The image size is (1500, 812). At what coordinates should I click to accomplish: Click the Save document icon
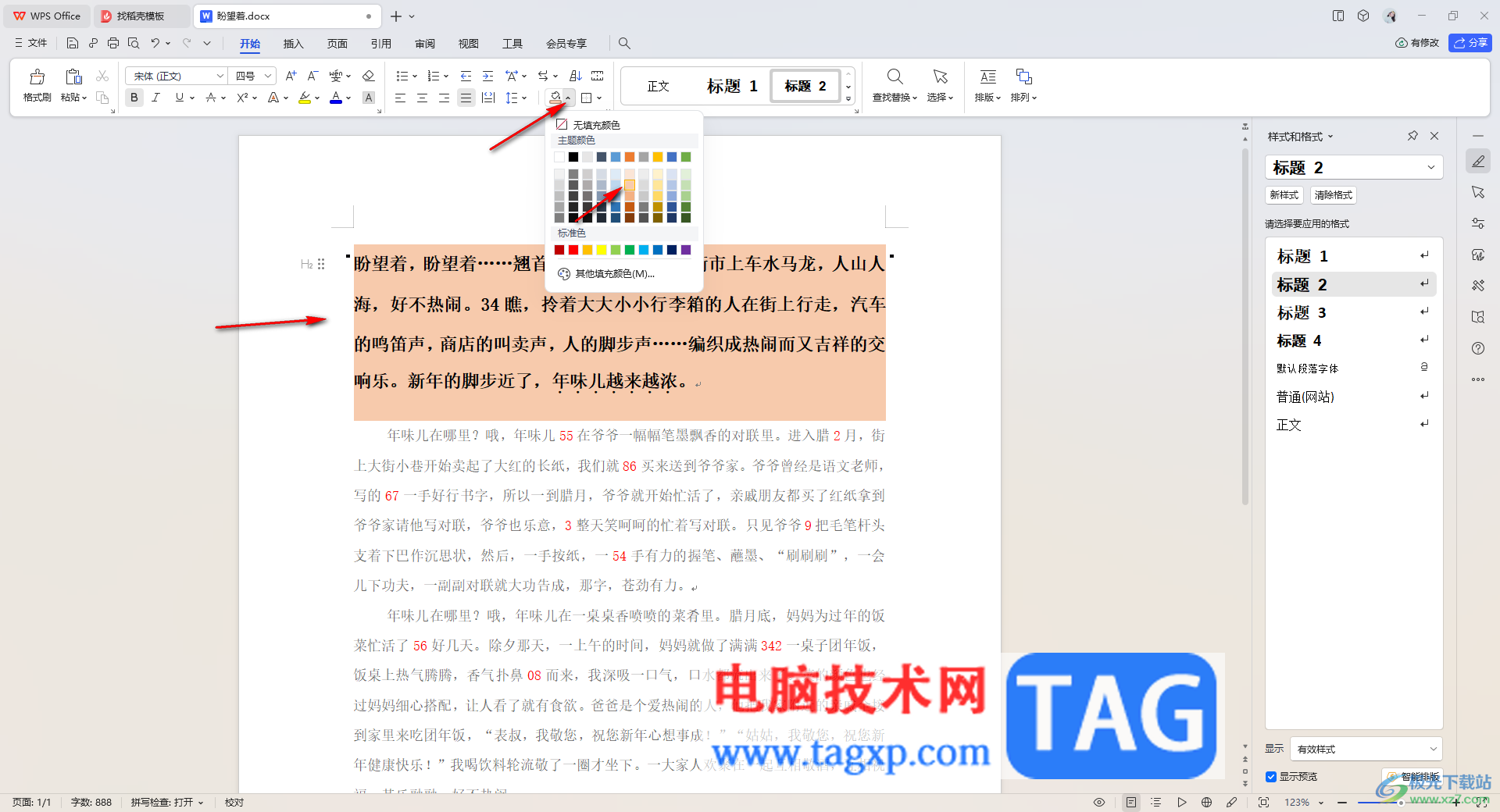click(73, 43)
